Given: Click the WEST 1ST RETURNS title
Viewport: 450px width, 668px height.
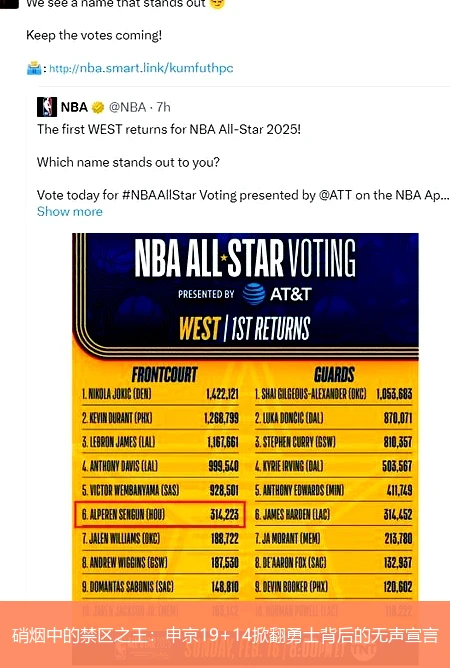Looking at the screenshot, I should 245,328.
